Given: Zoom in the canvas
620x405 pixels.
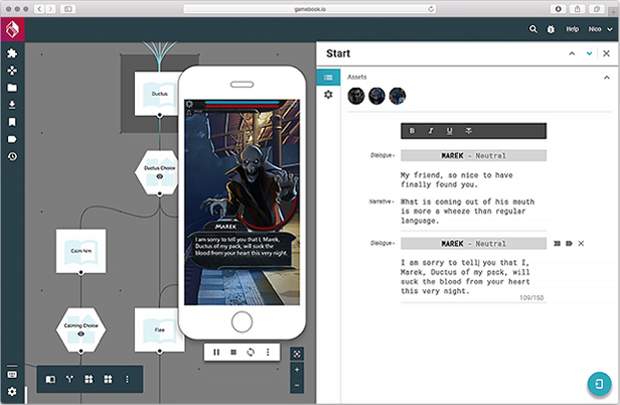Looking at the screenshot, I should [297, 370].
